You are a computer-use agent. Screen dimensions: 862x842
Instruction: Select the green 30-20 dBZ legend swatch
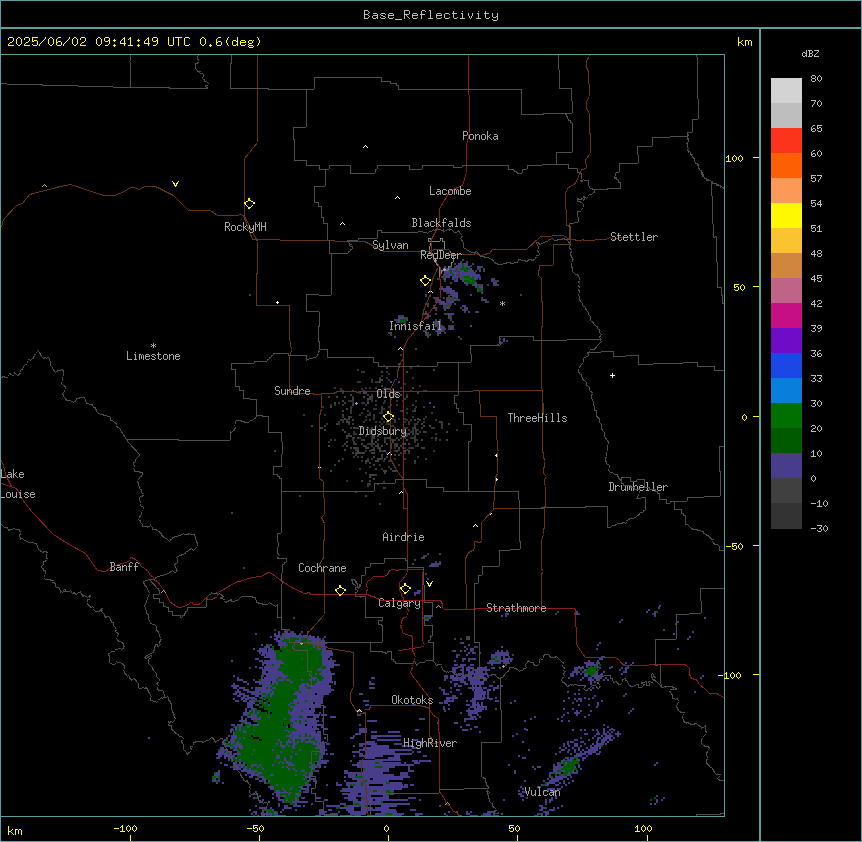pos(786,416)
